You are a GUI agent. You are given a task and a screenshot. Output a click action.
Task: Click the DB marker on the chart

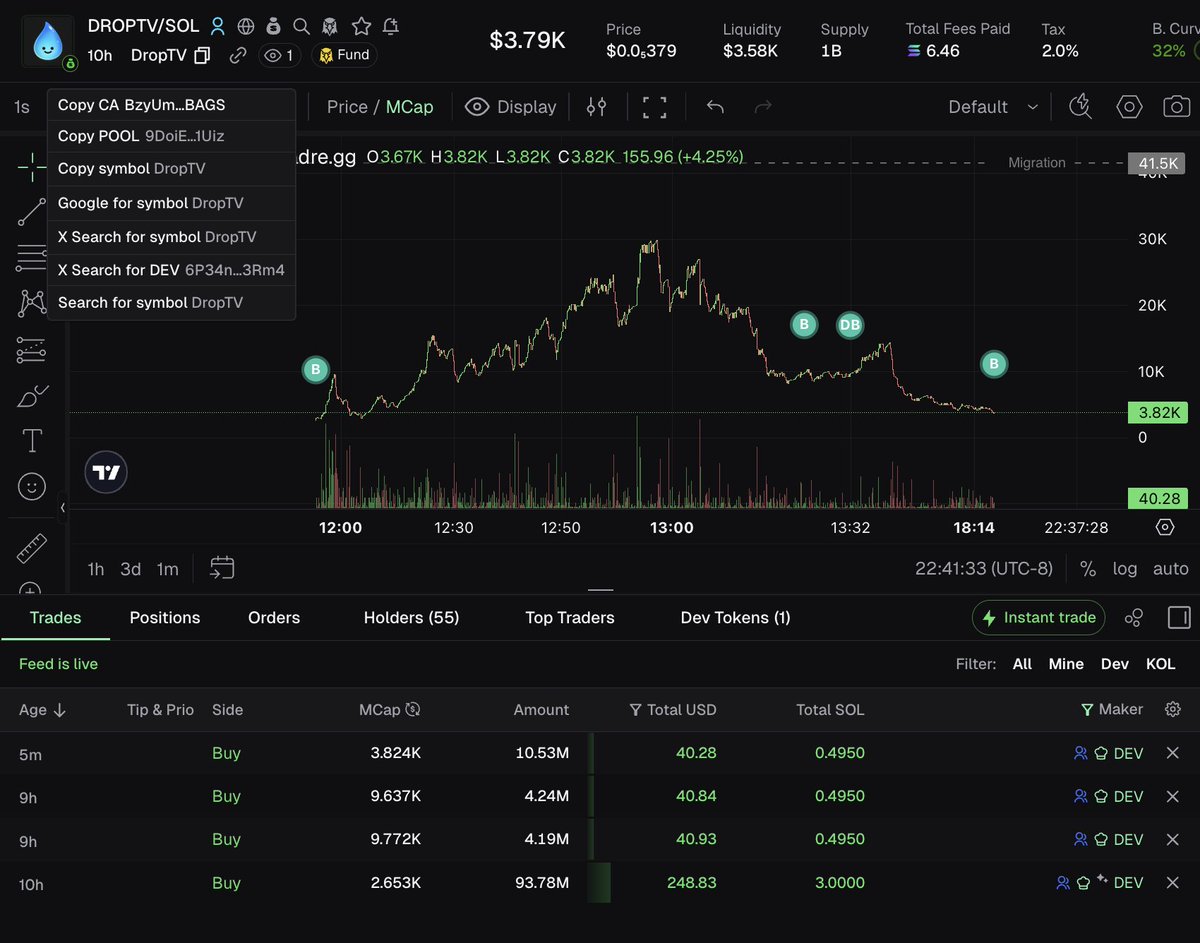(x=849, y=325)
